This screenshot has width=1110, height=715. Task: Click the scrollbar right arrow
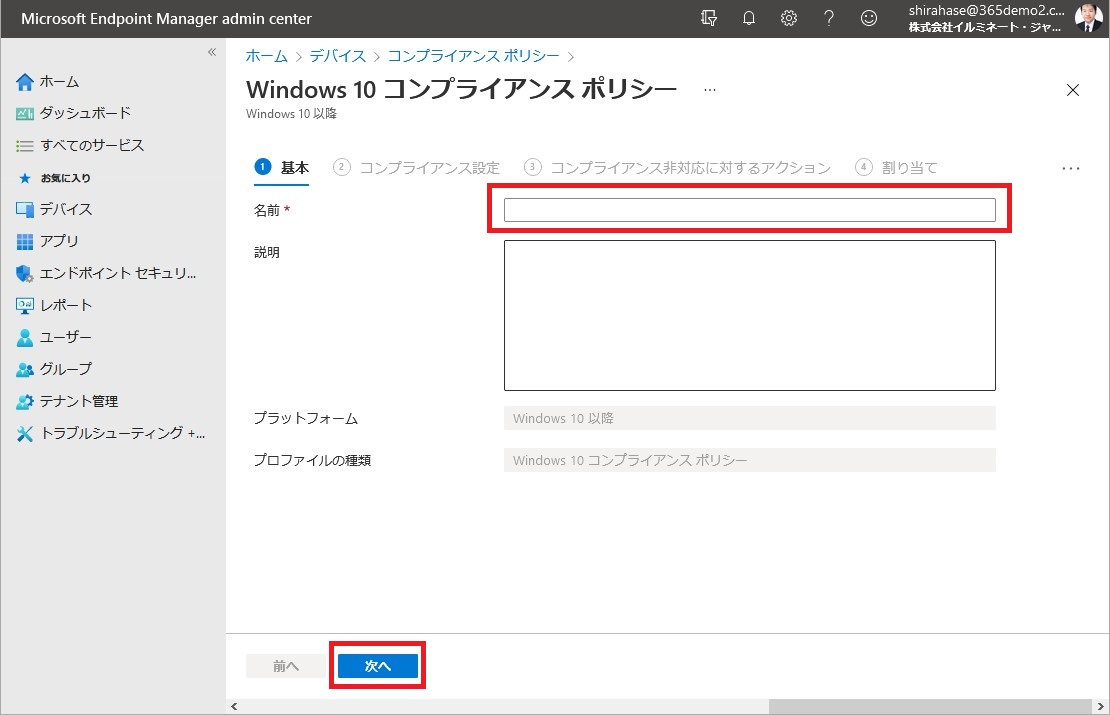1101,707
